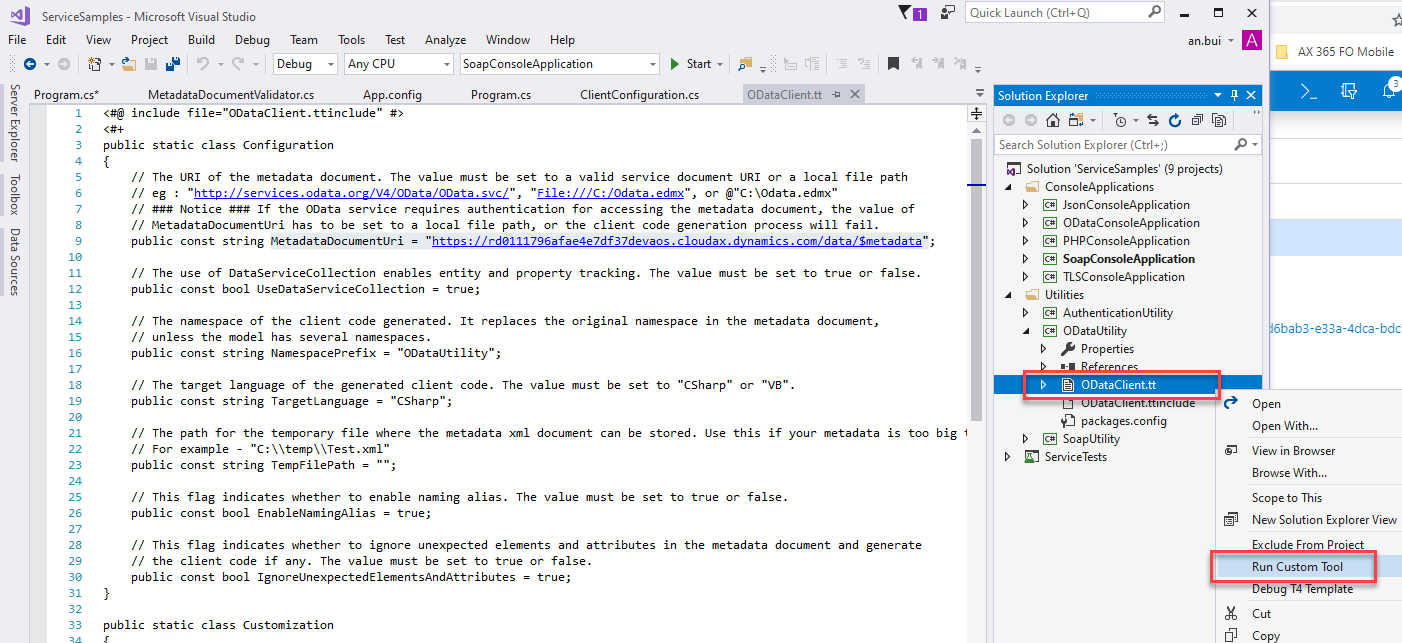Image resolution: width=1402 pixels, height=643 pixels.
Task: Expand the PHPConsoleApplication project node
Action: 1025,241
